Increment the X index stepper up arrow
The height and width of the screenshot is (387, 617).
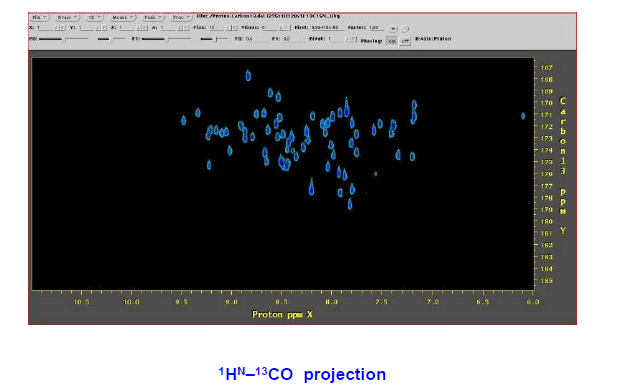[57, 28]
